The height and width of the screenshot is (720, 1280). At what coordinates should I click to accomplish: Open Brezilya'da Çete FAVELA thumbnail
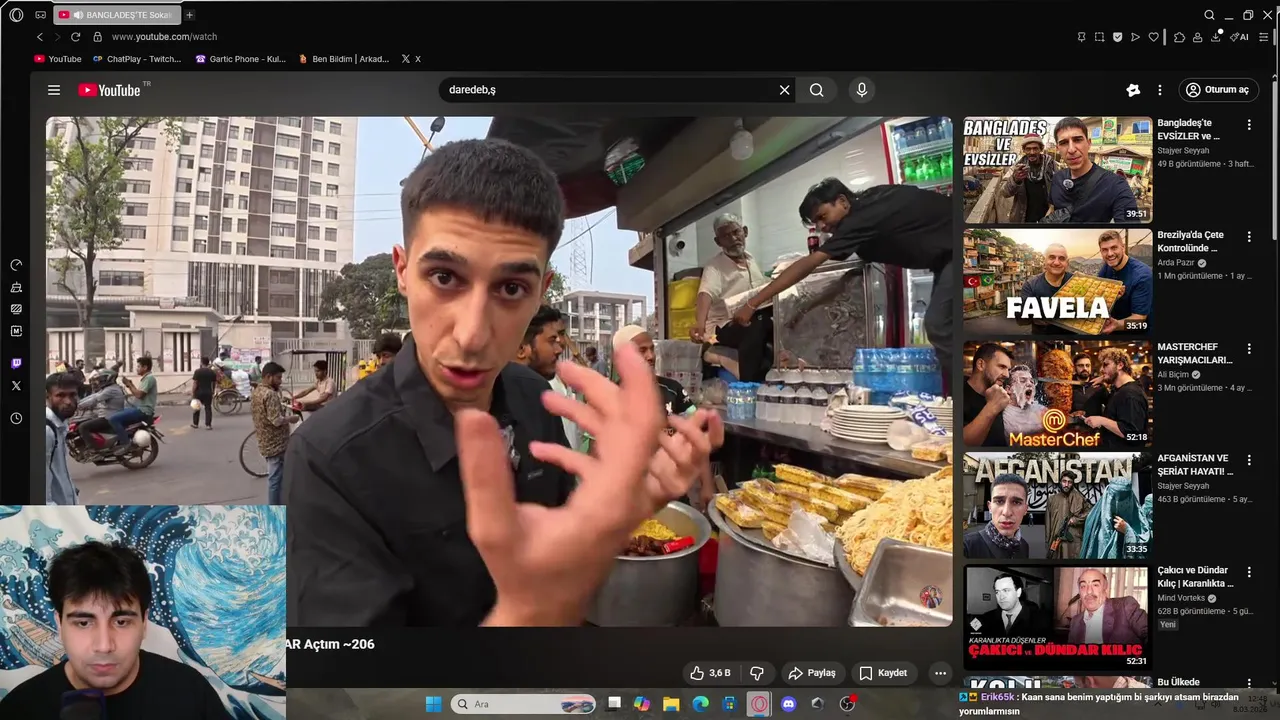[1057, 282]
